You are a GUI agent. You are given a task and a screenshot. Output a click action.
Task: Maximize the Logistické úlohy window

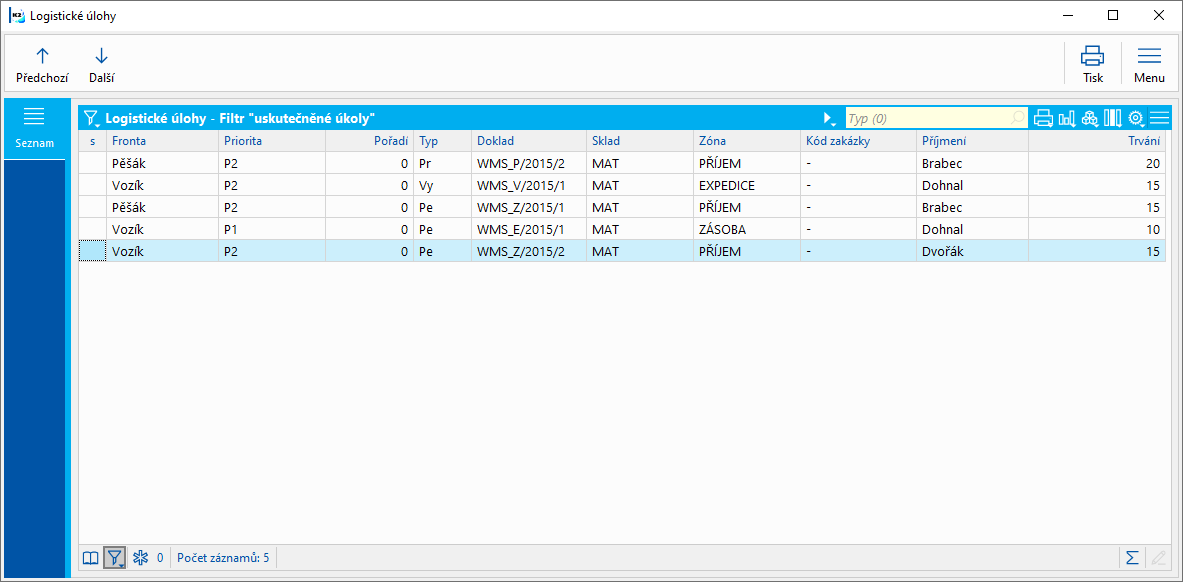click(x=1113, y=15)
